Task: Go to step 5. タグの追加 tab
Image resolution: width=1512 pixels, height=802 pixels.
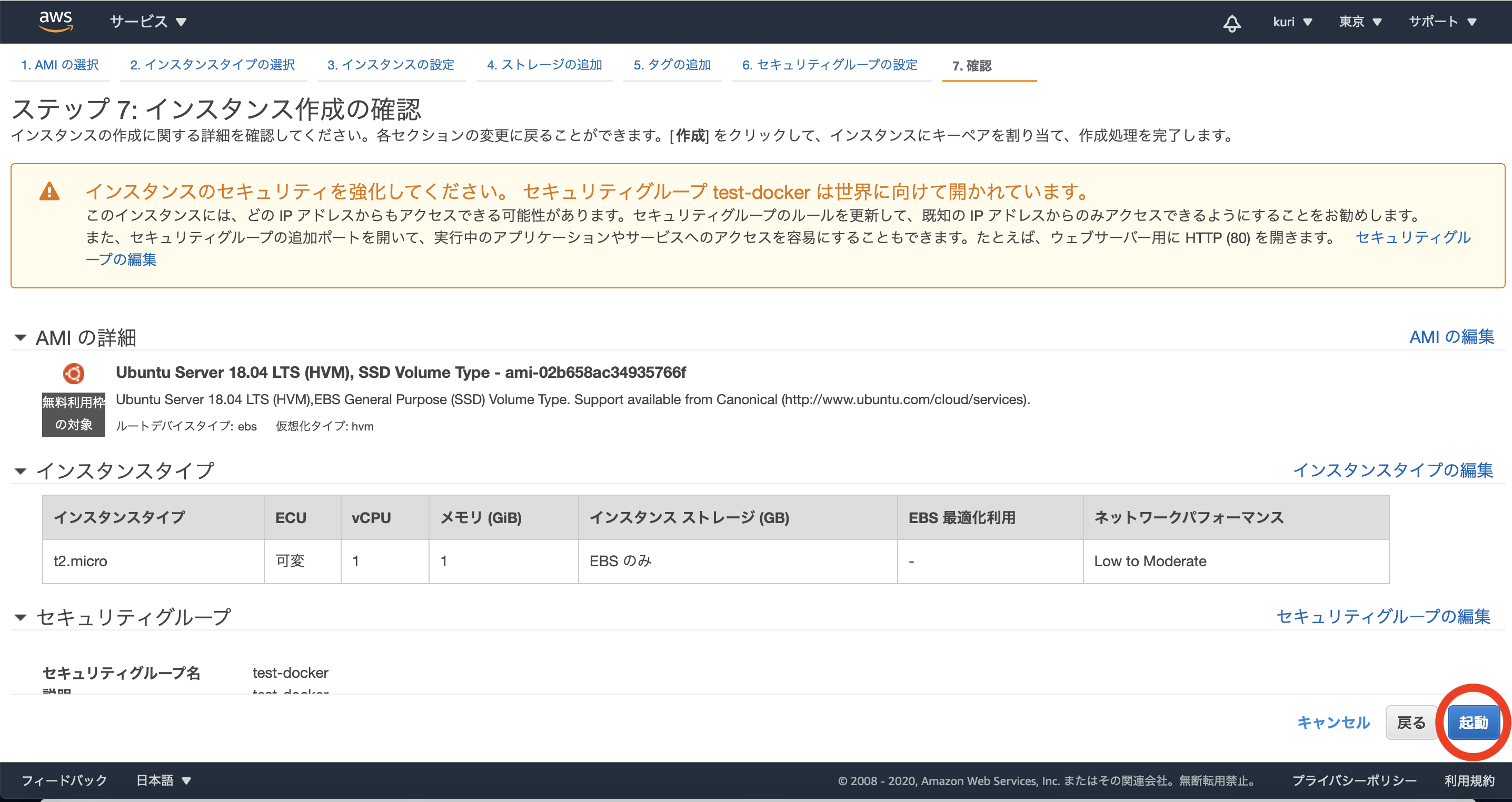Action: point(672,65)
